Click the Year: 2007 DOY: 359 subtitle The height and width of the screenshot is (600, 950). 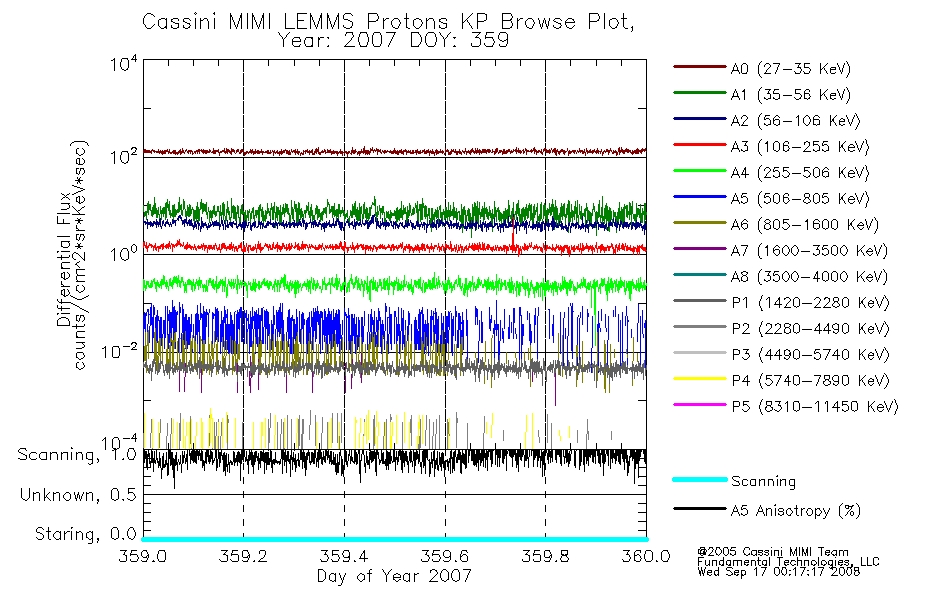click(393, 41)
